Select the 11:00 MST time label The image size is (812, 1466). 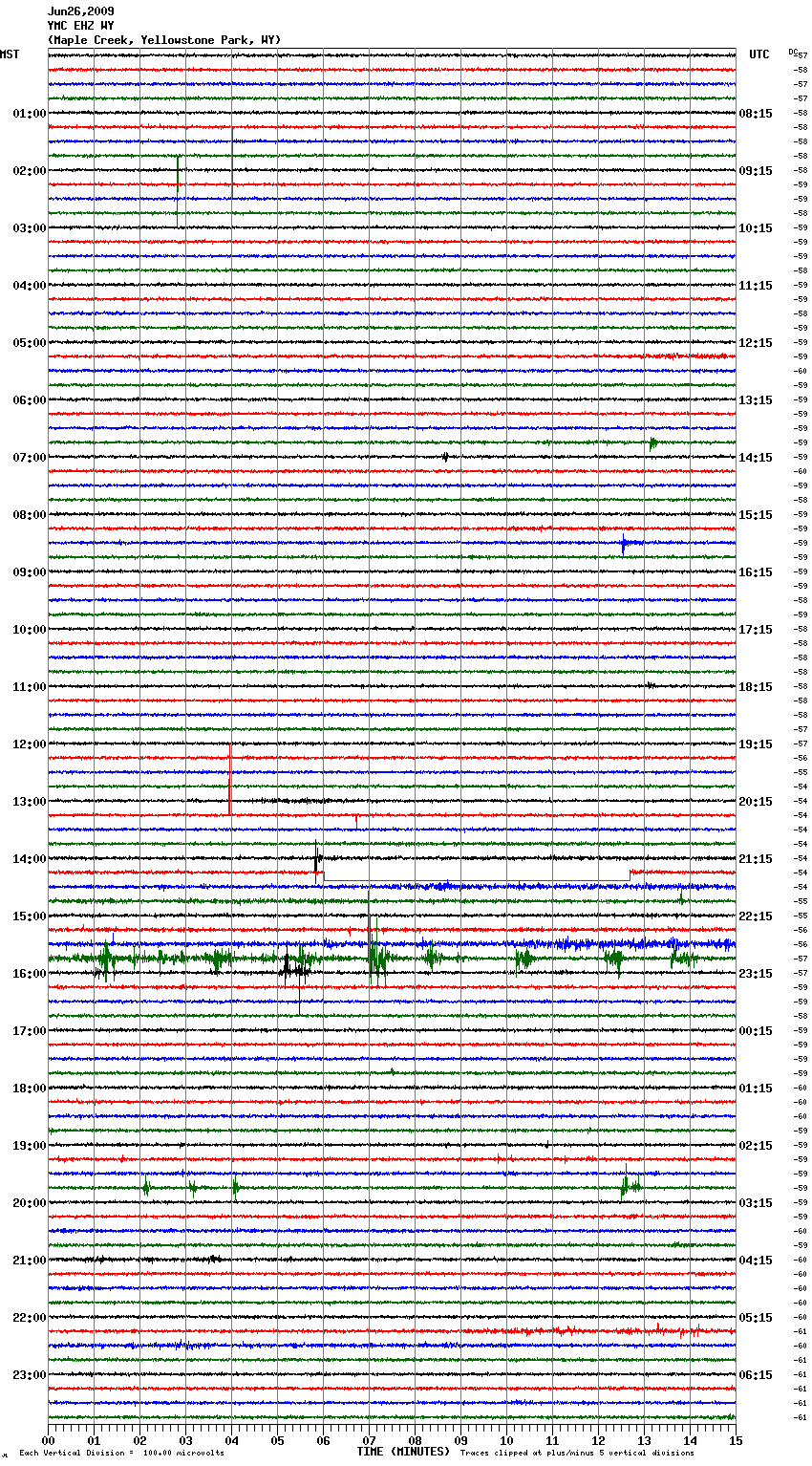tap(30, 687)
